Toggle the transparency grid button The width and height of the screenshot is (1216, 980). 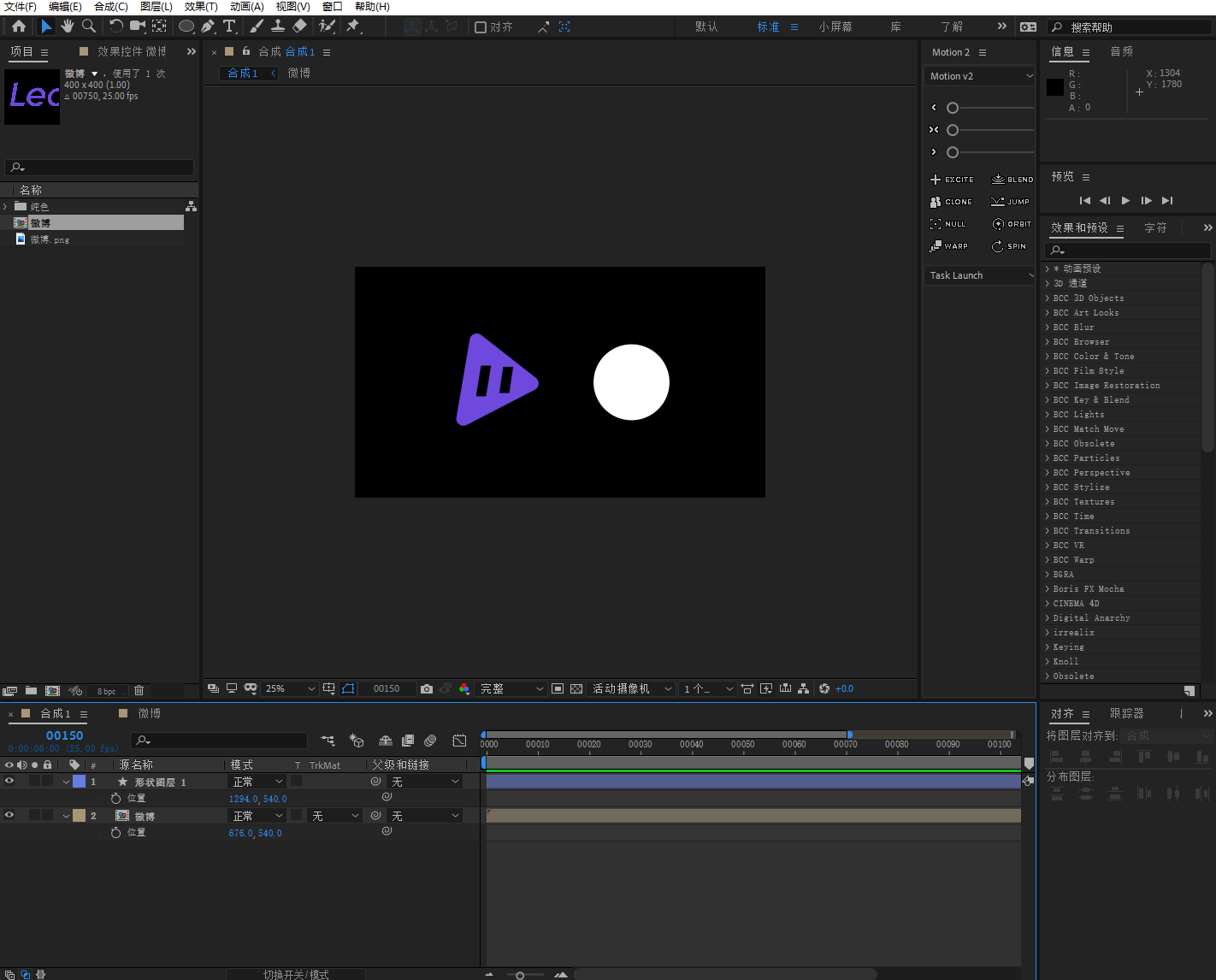click(x=576, y=689)
